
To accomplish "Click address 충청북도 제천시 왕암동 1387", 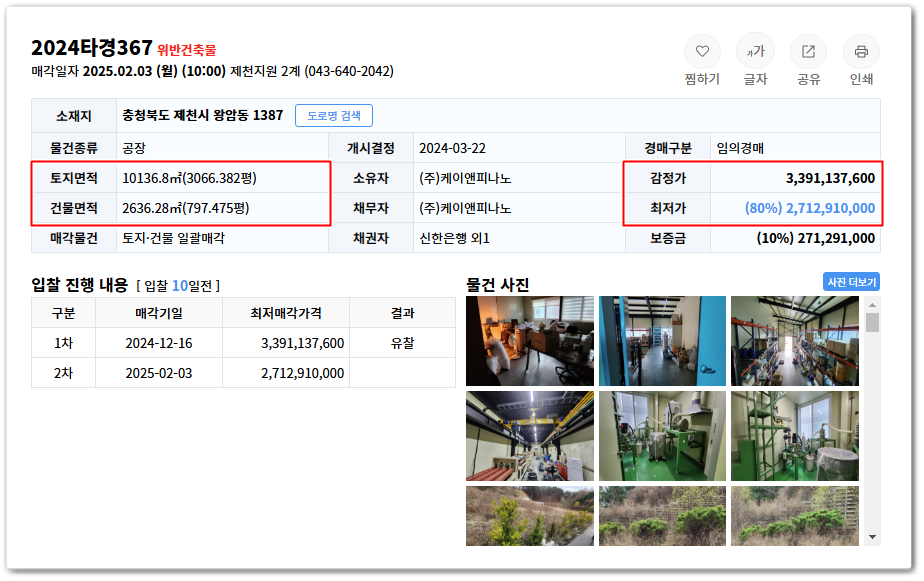I will [203, 115].
